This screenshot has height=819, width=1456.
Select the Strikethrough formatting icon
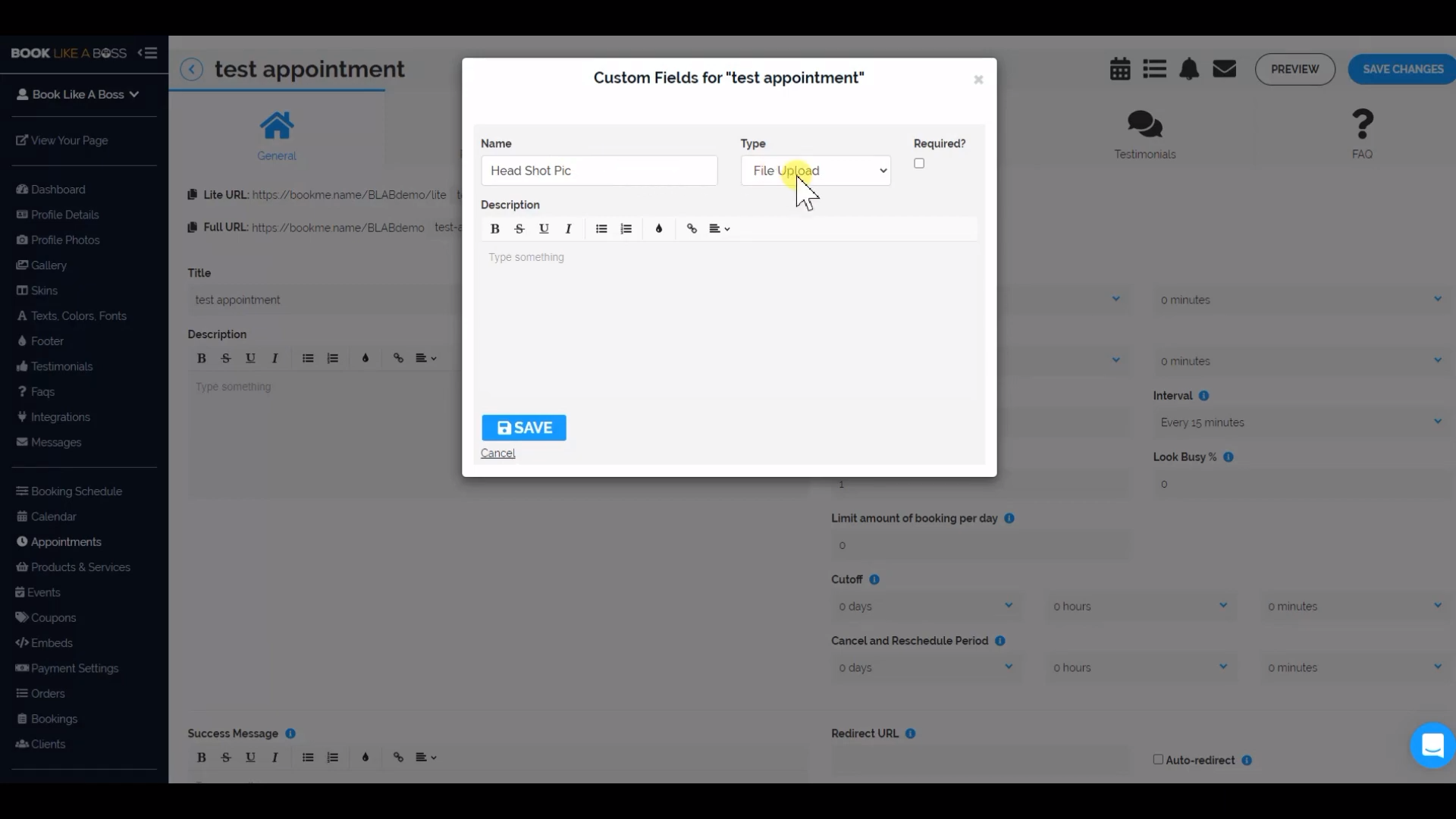point(520,229)
